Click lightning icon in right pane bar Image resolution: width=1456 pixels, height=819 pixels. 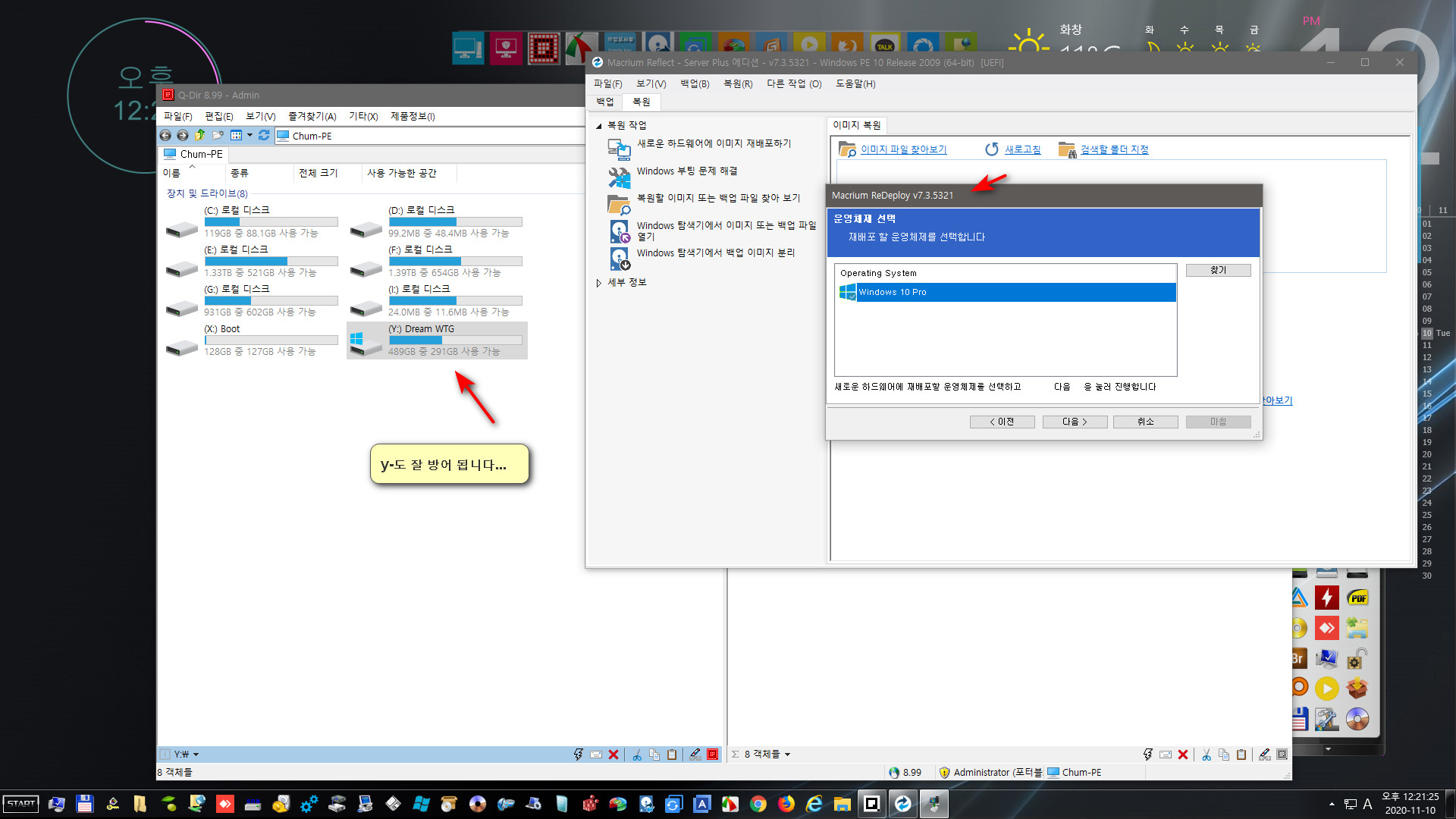[x=1148, y=755]
